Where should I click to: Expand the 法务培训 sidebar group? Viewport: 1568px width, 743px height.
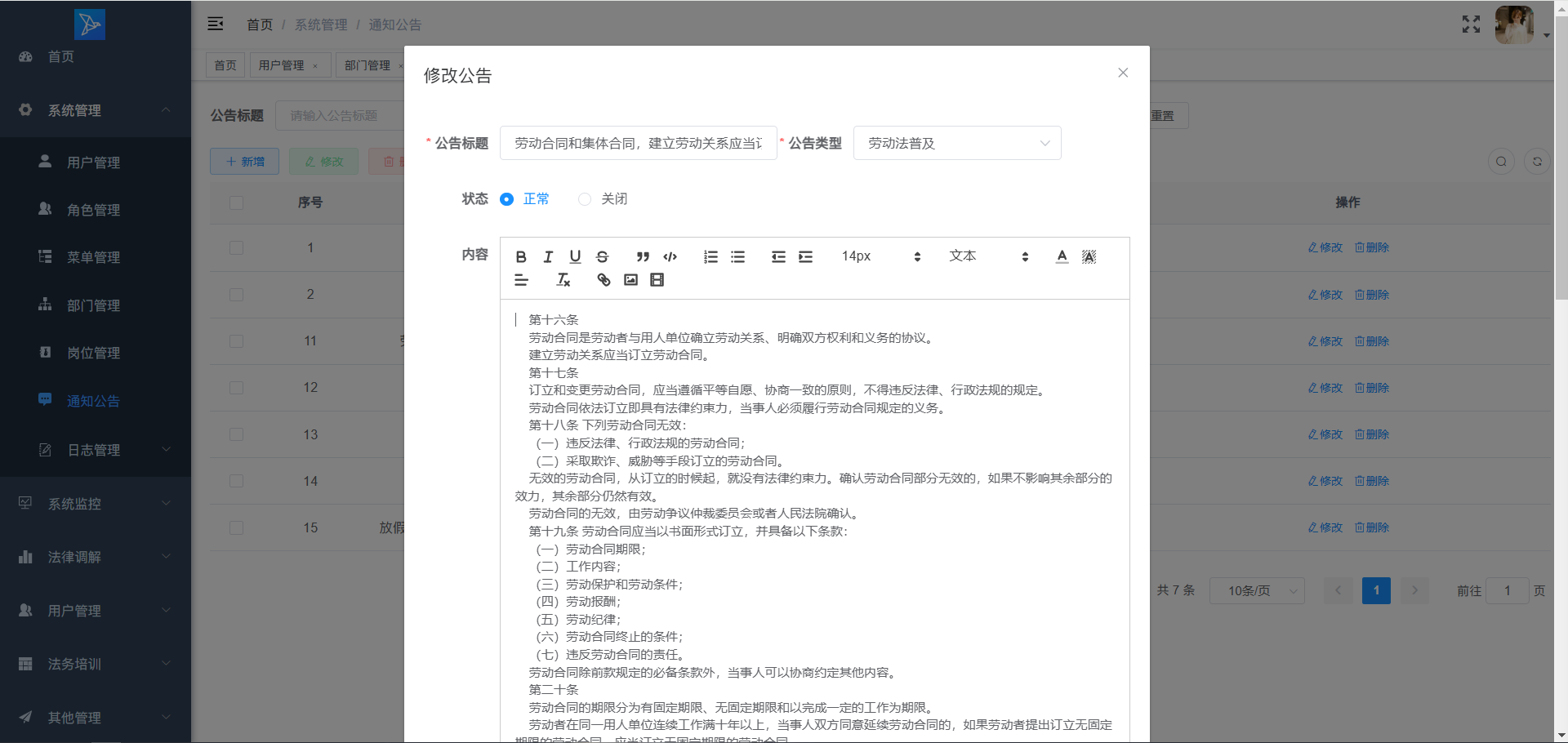(96, 664)
